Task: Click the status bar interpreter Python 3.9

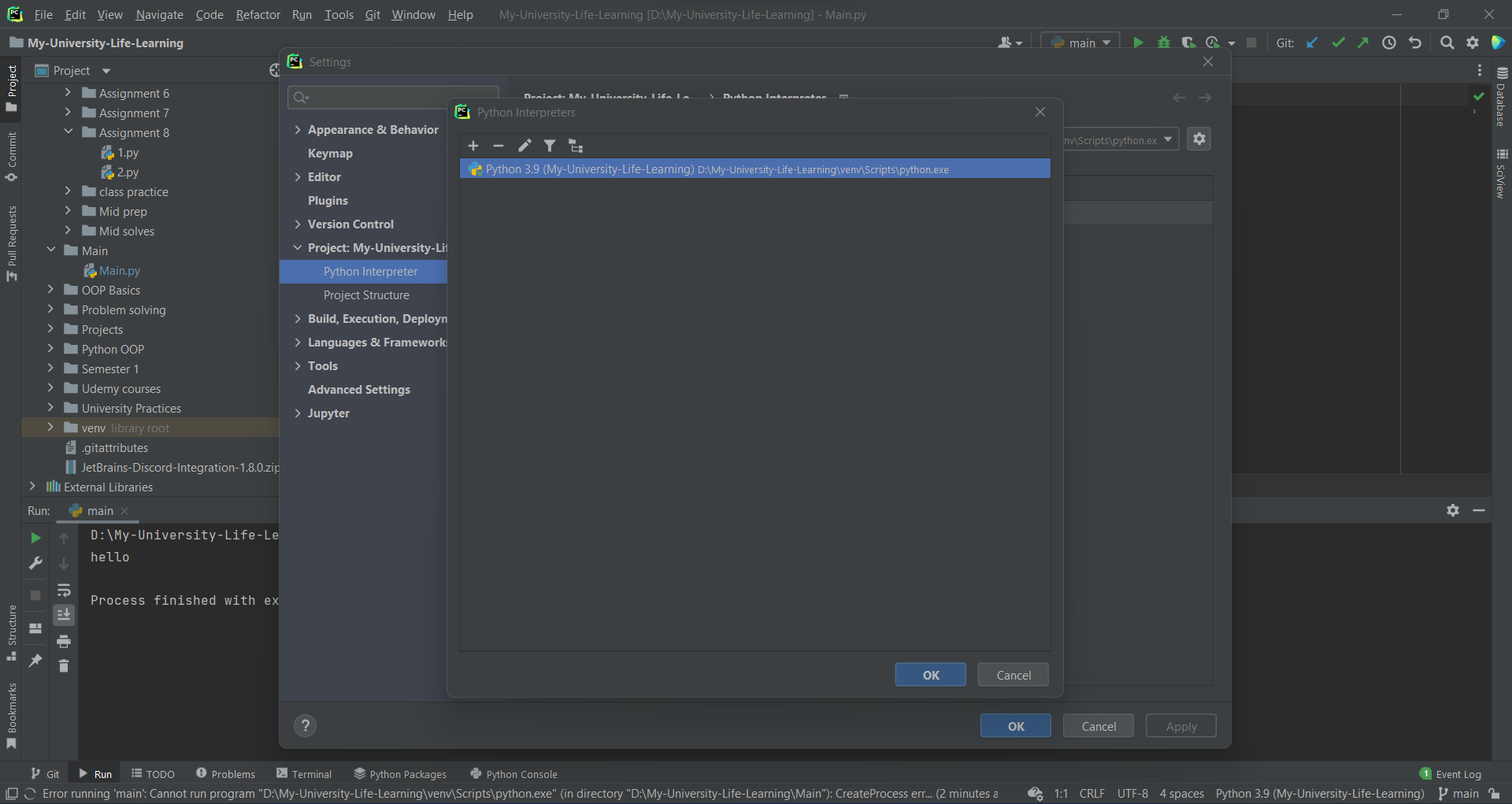Action: (1320, 794)
